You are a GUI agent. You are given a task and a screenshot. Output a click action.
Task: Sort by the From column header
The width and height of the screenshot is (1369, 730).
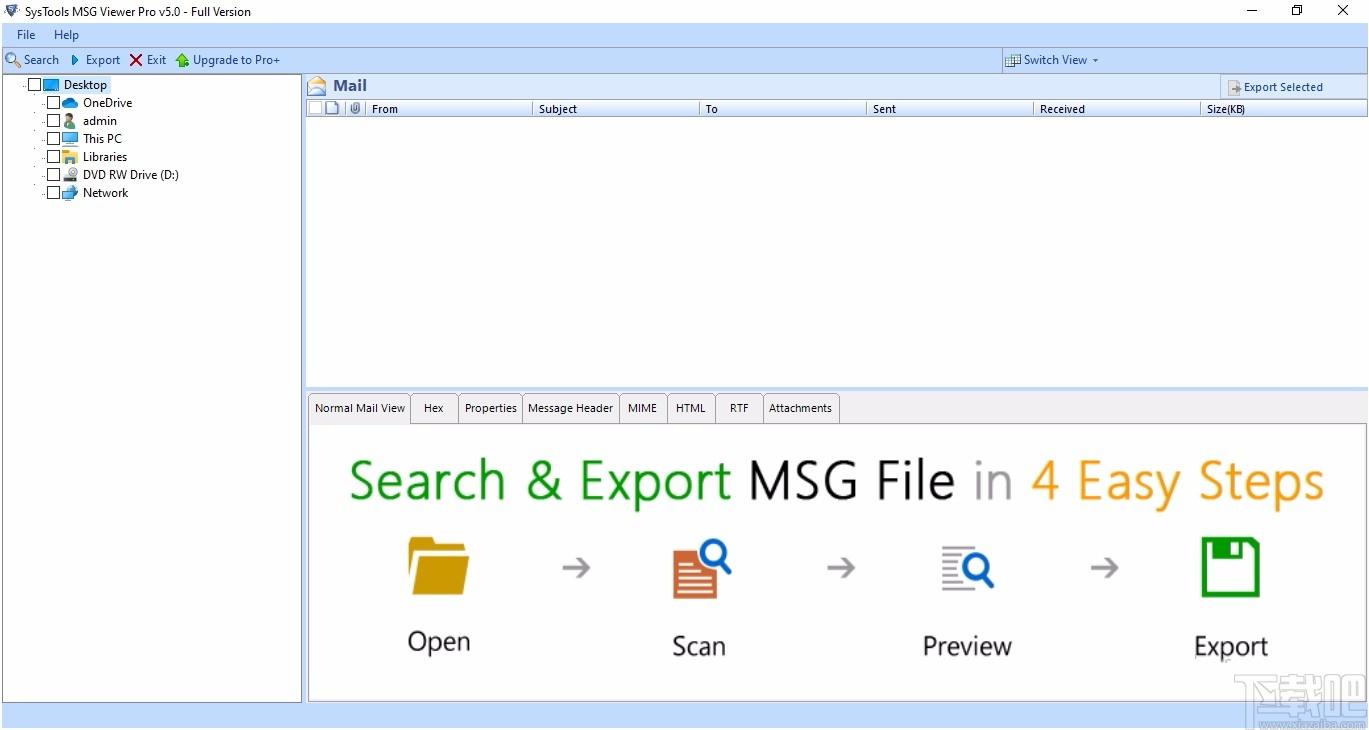click(x=449, y=109)
